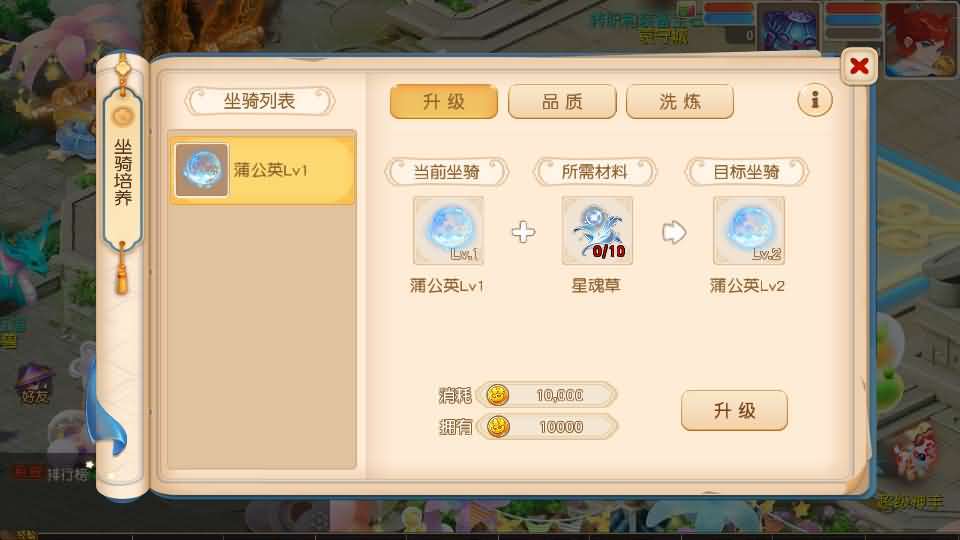Click the 坐骑培养 scroll side banner
This screenshot has height=540, width=960.
[x=123, y=172]
